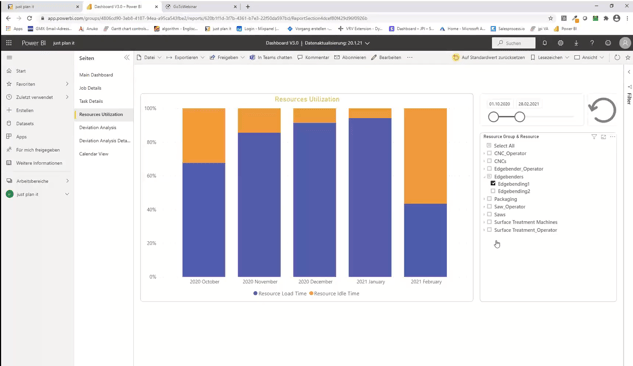This screenshot has height=366, width=633.
Task: Open the Lesezeichen dropdown
Action: (x=549, y=57)
